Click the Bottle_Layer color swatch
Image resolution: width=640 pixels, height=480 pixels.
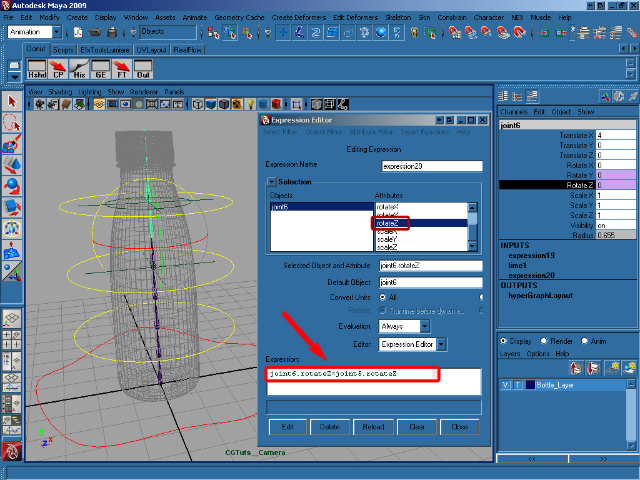click(528, 384)
